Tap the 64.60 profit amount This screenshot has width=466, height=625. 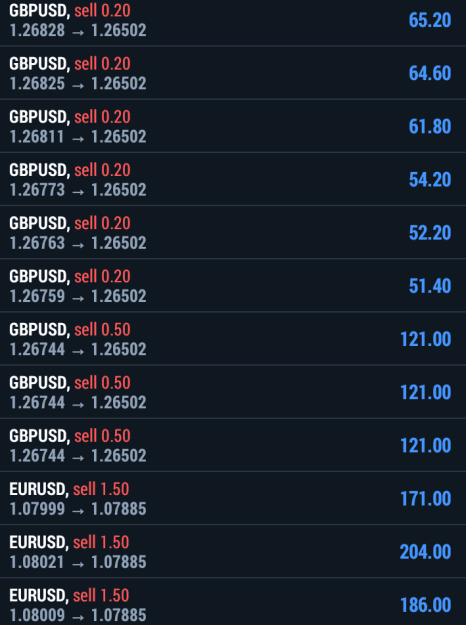(430, 73)
